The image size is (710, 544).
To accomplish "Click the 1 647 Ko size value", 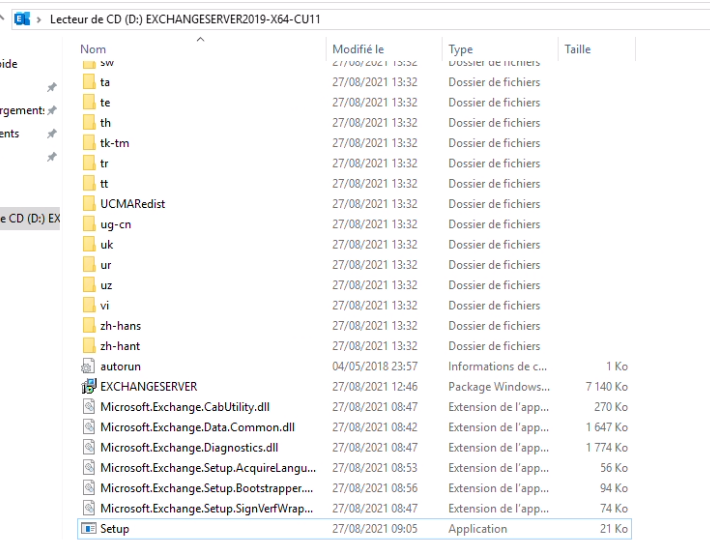I will coord(606,427).
